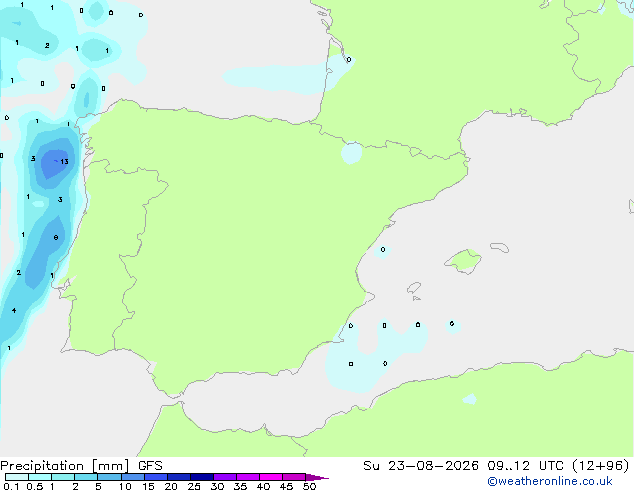Select the 0.1–0.5 mm legend color swatch
The image size is (634, 490).
17,477
